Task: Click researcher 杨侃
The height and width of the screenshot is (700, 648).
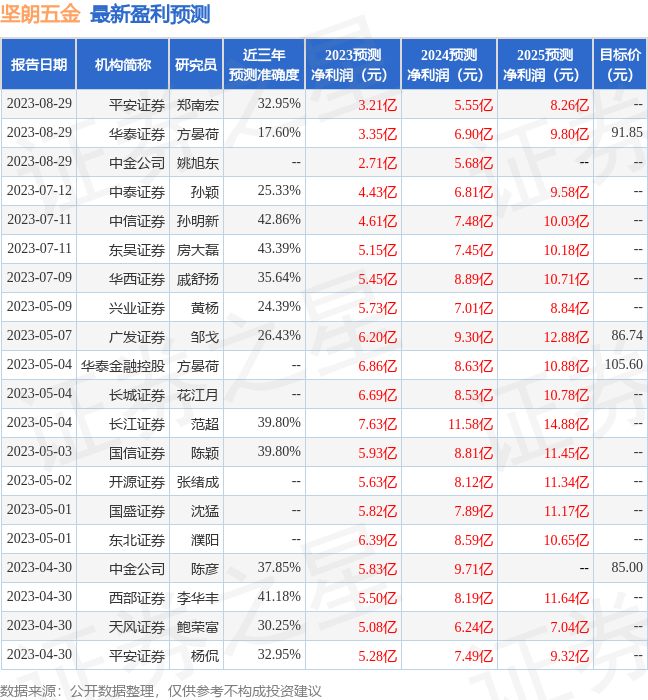Action: [x=205, y=656]
